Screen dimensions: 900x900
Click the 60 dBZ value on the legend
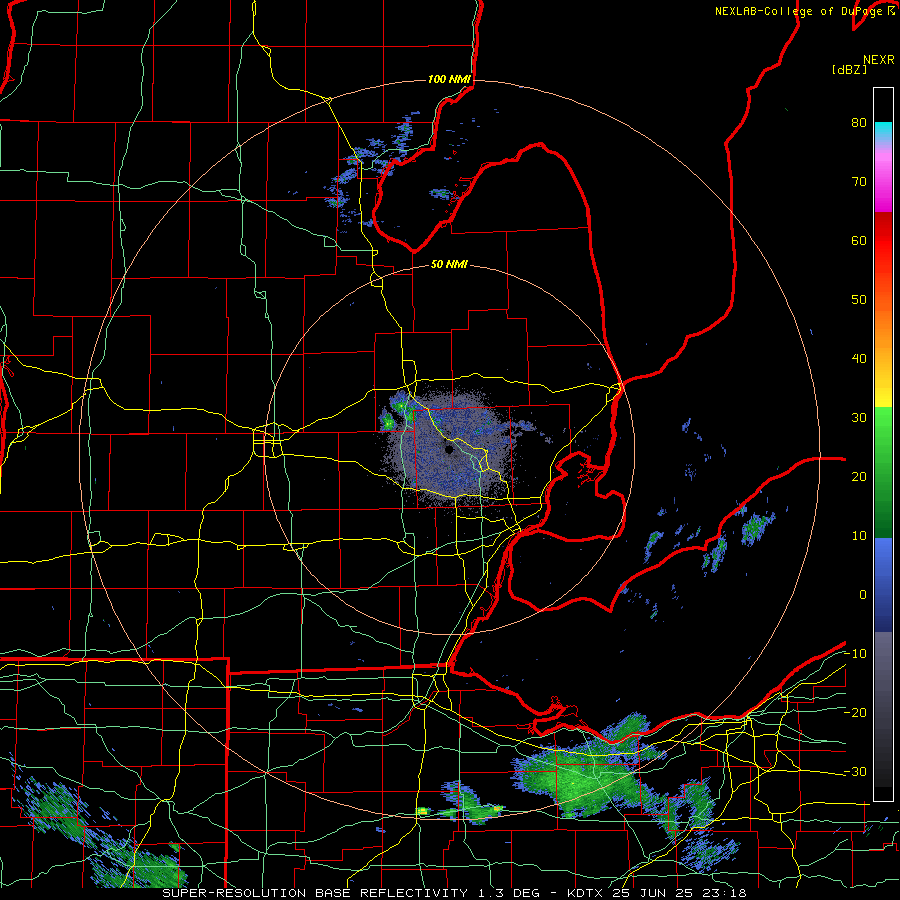click(x=859, y=240)
